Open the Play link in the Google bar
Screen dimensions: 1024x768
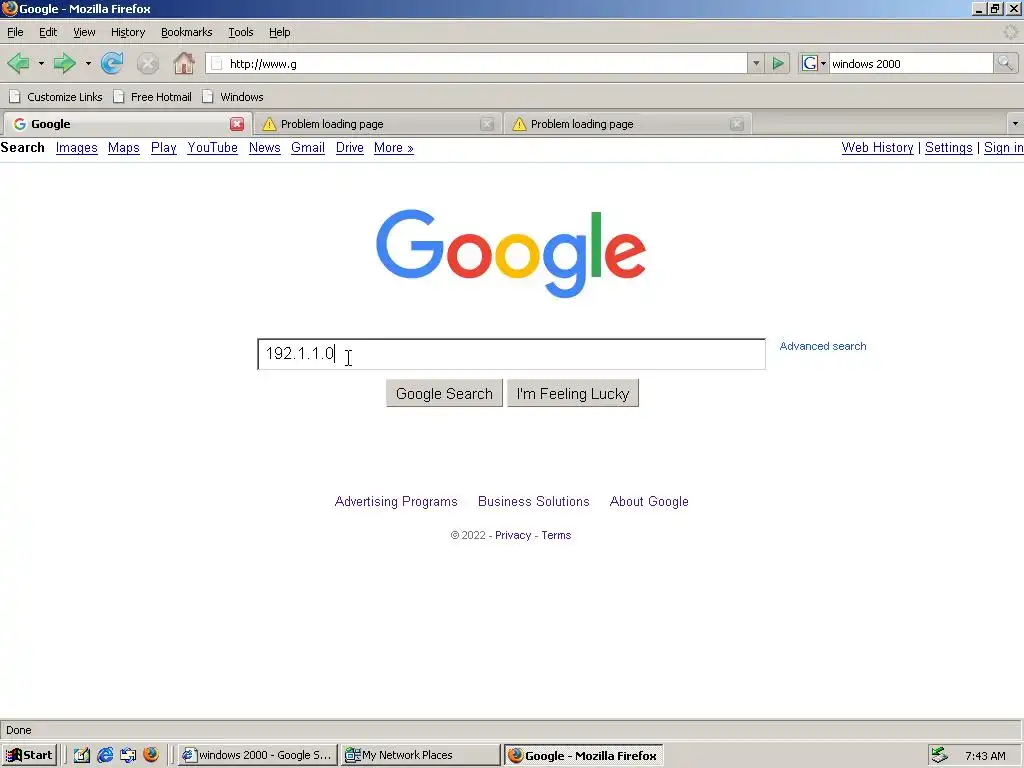(x=163, y=148)
